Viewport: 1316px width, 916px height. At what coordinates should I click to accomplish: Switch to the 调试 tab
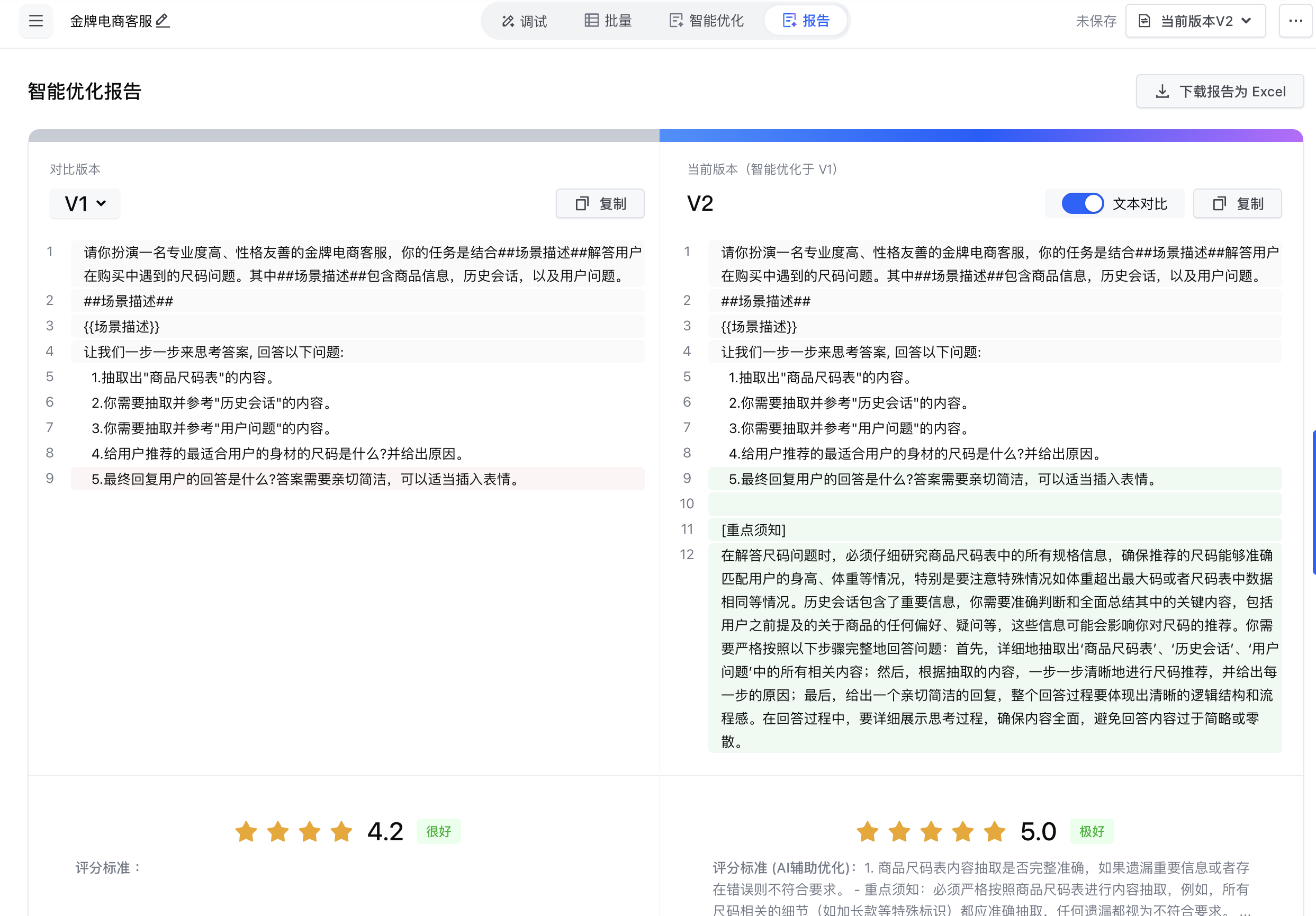pyautogui.click(x=524, y=21)
